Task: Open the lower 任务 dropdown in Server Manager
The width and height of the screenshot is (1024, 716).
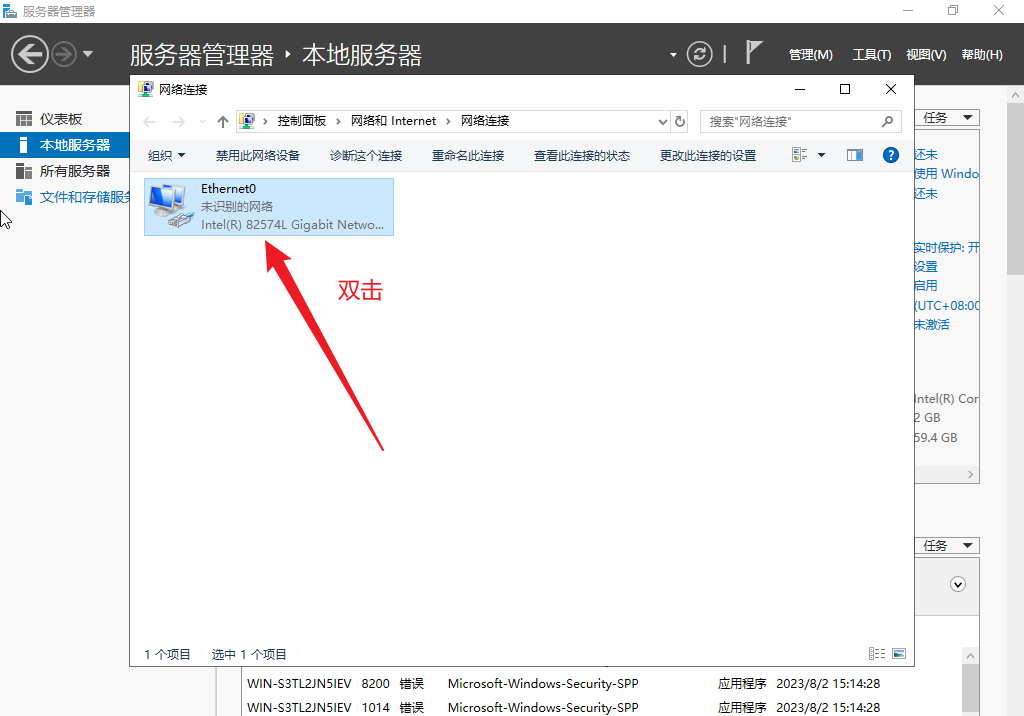Action: [x=947, y=545]
